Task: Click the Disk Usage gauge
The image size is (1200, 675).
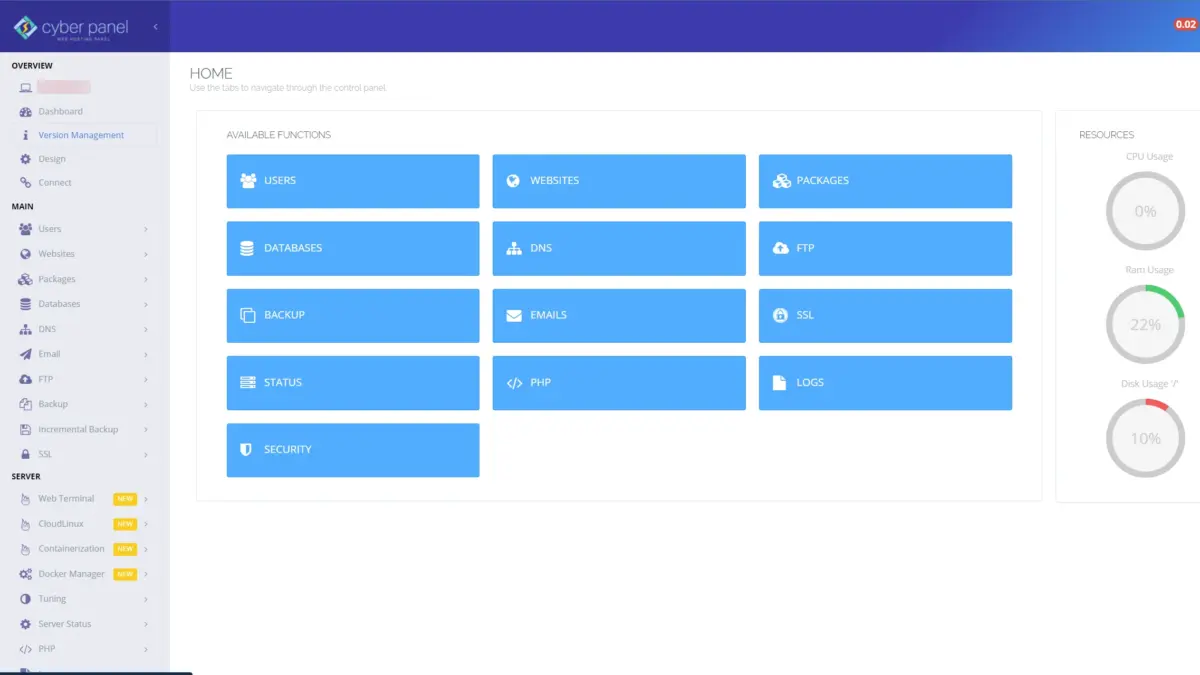Action: (1145, 437)
